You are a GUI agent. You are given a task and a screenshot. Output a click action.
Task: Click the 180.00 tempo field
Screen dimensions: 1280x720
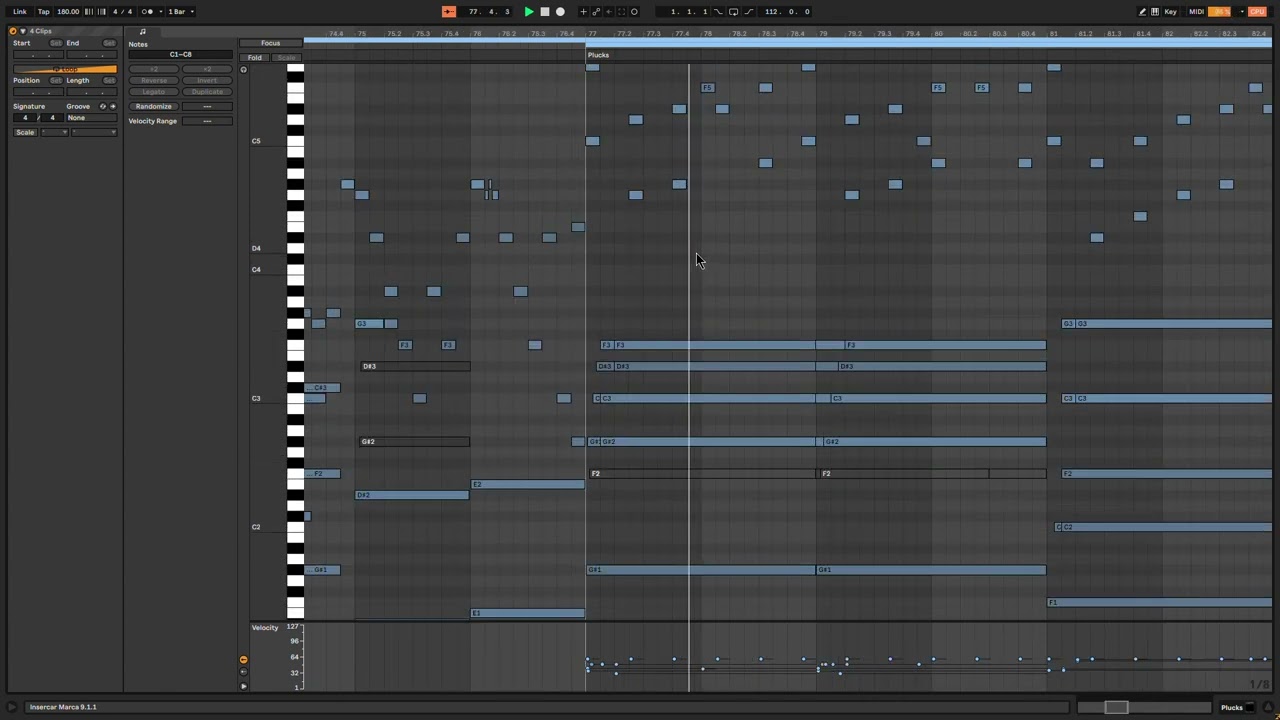68,12
